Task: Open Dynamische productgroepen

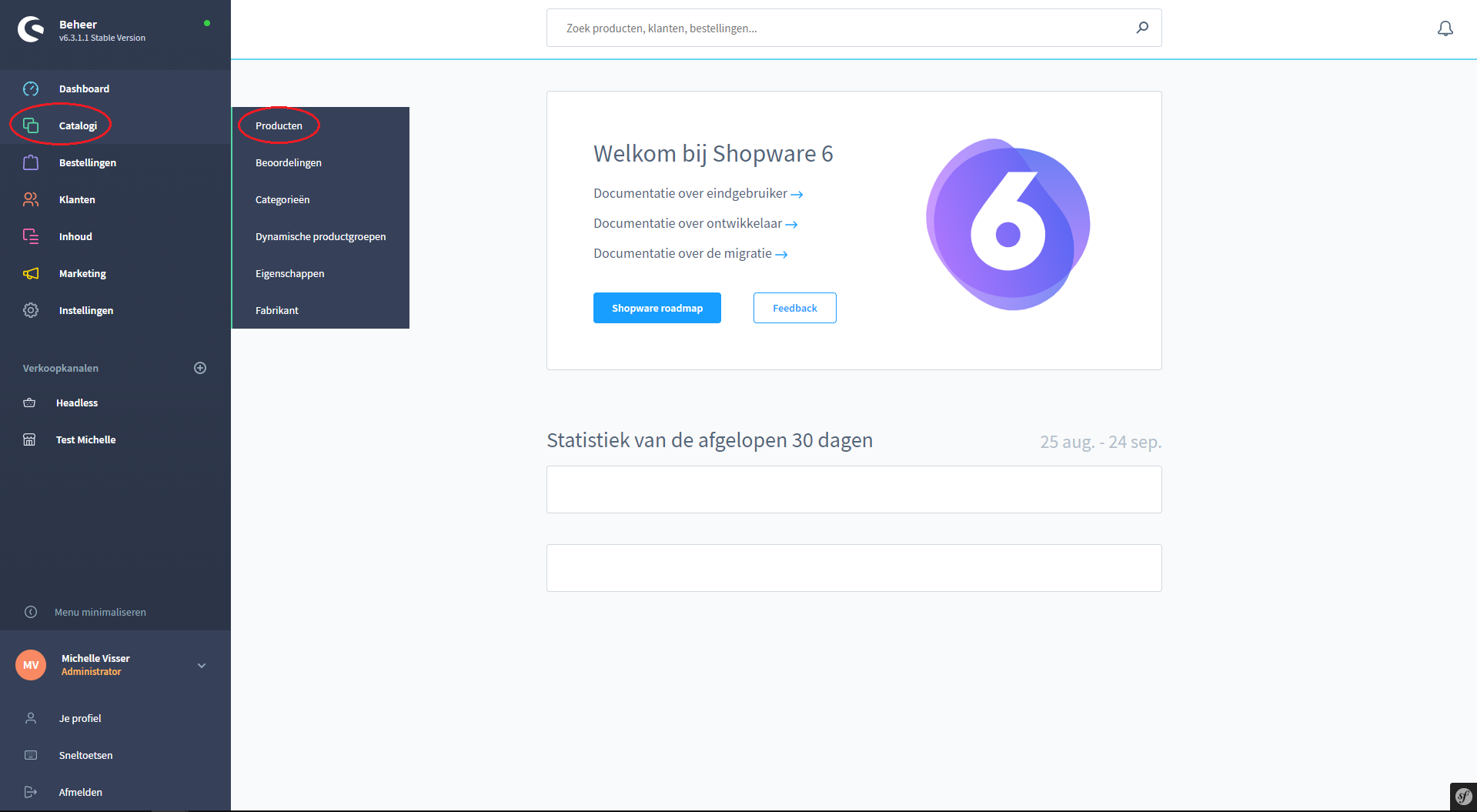Action: pyautogui.click(x=321, y=236)
